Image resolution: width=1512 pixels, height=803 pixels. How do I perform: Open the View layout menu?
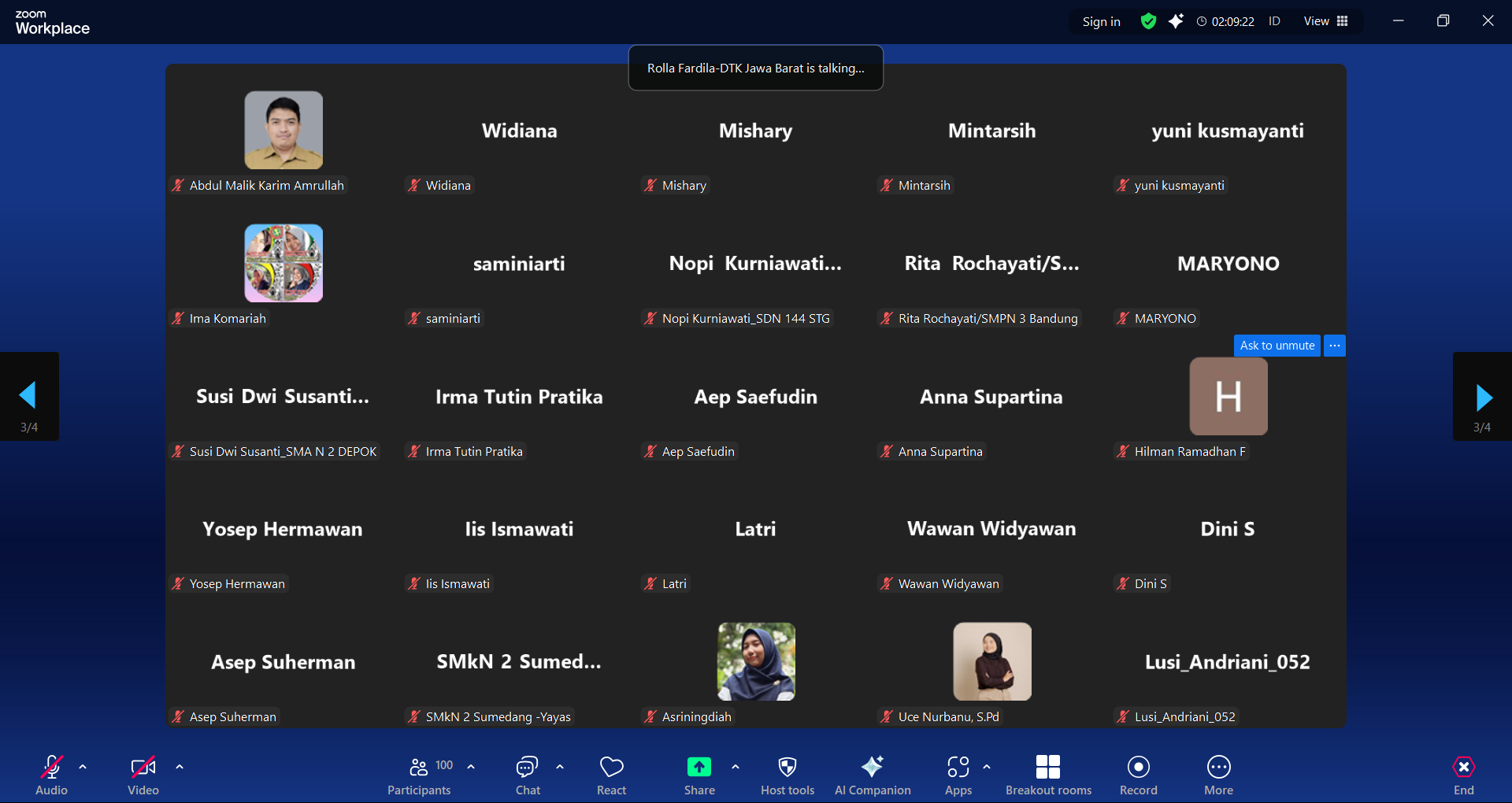coord(1326,21)
